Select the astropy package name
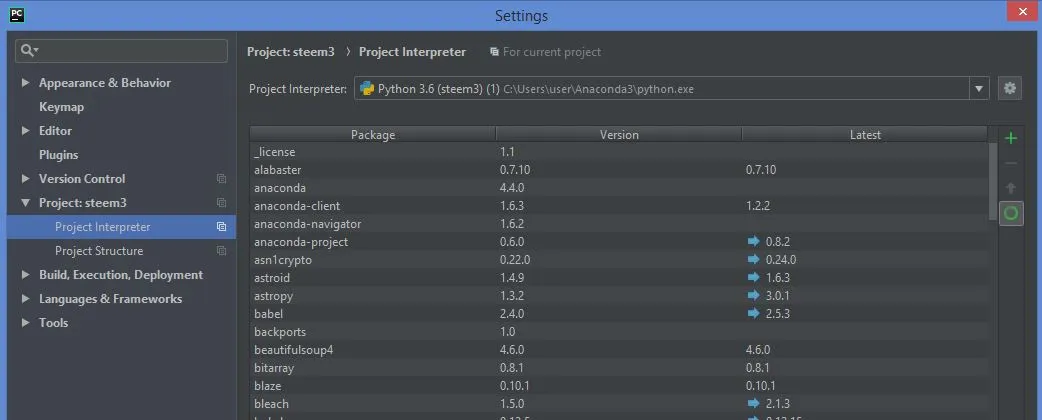The image size is (1042, 420). [273, 296]
